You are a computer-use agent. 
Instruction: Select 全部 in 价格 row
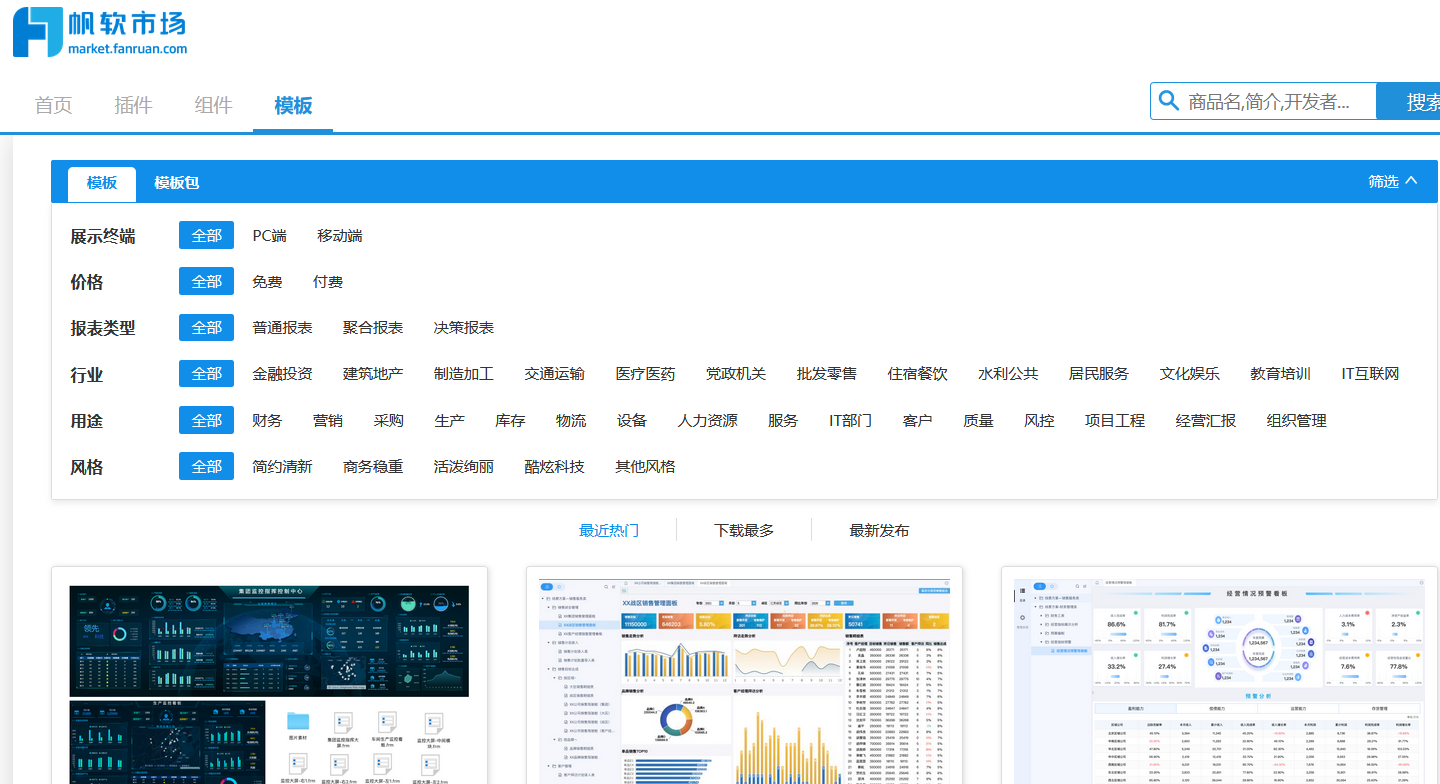[x=207, y=282]
